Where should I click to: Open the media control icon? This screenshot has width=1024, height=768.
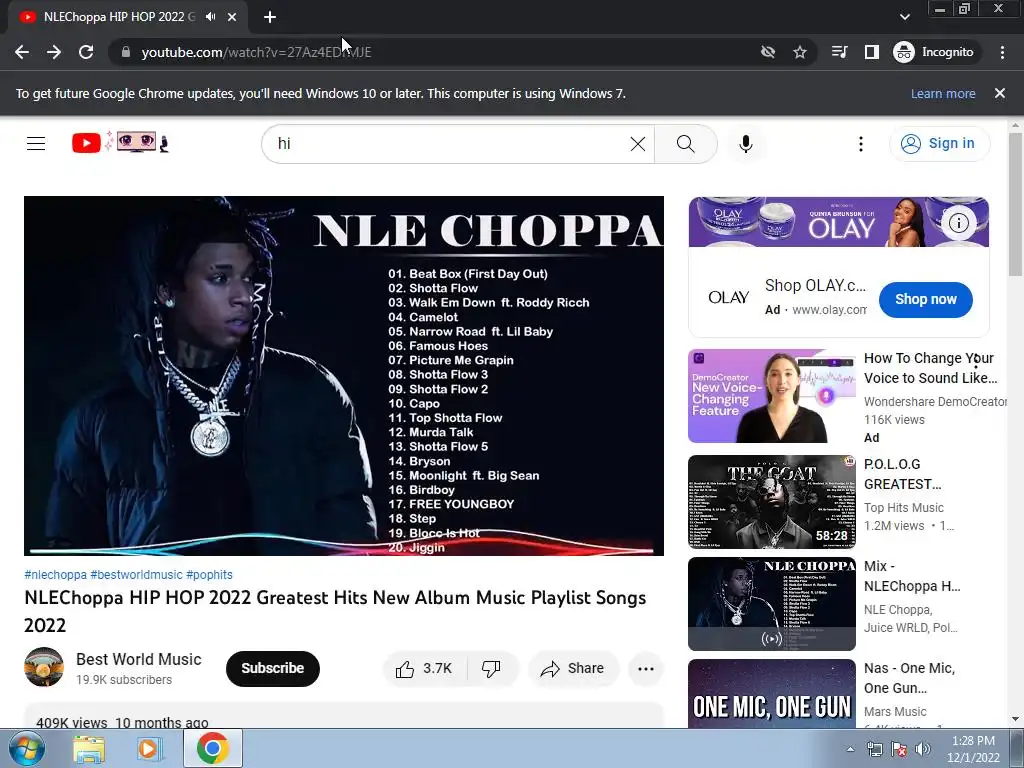840,52
